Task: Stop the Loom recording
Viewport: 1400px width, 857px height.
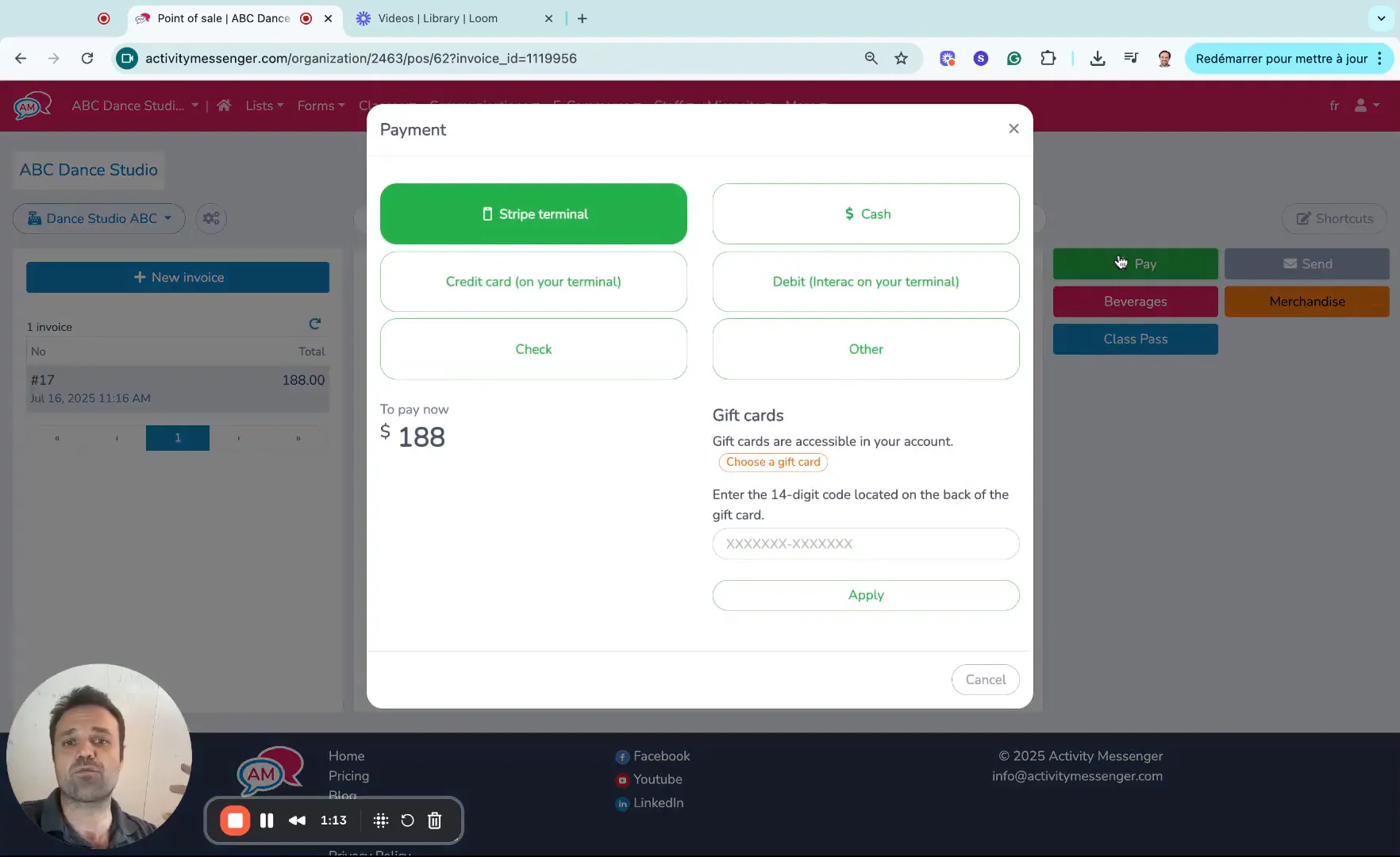Action: 235,820
